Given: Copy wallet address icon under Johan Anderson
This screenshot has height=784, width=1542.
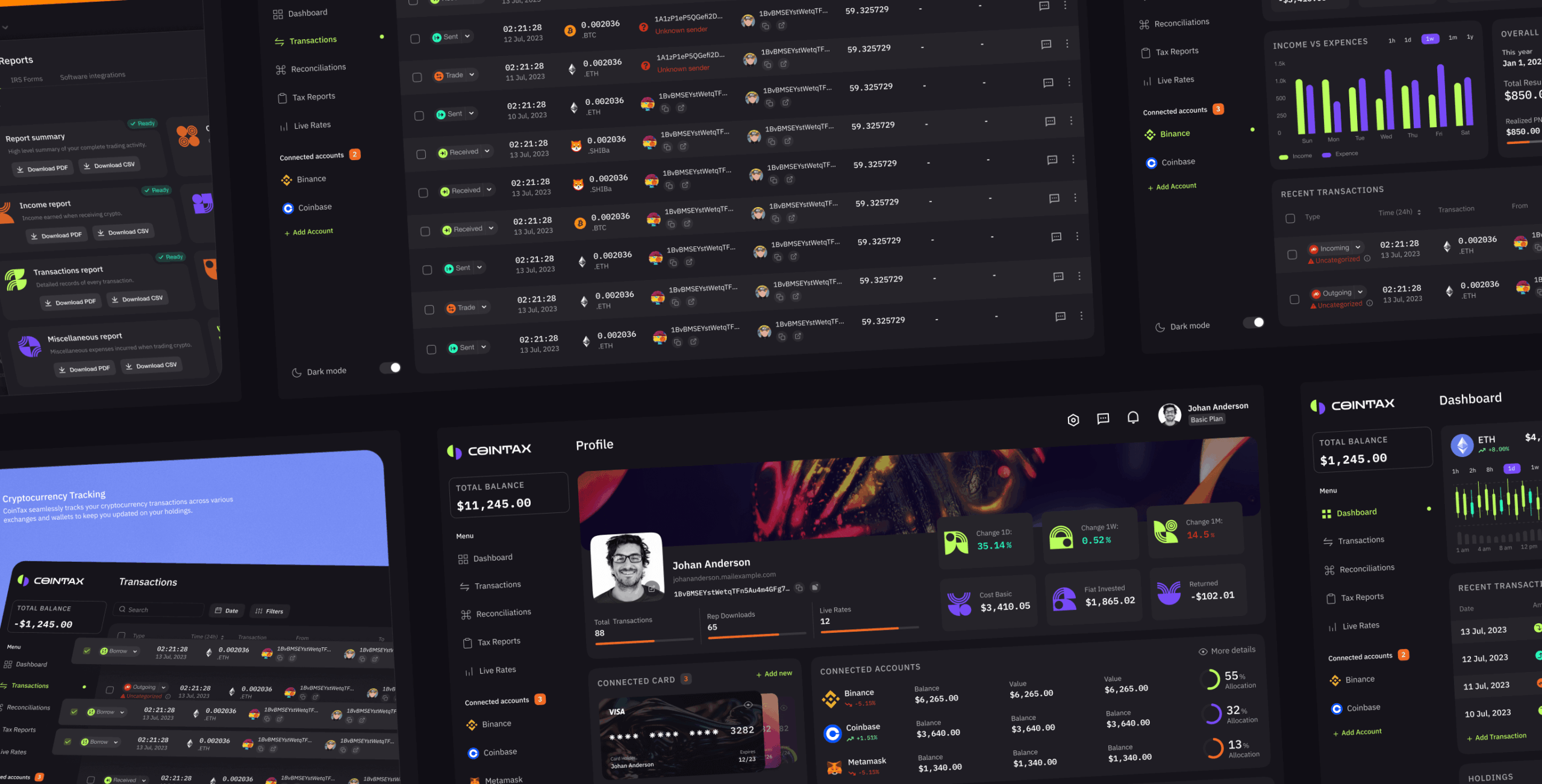Looking at the screenshot, I should point(799,588).
